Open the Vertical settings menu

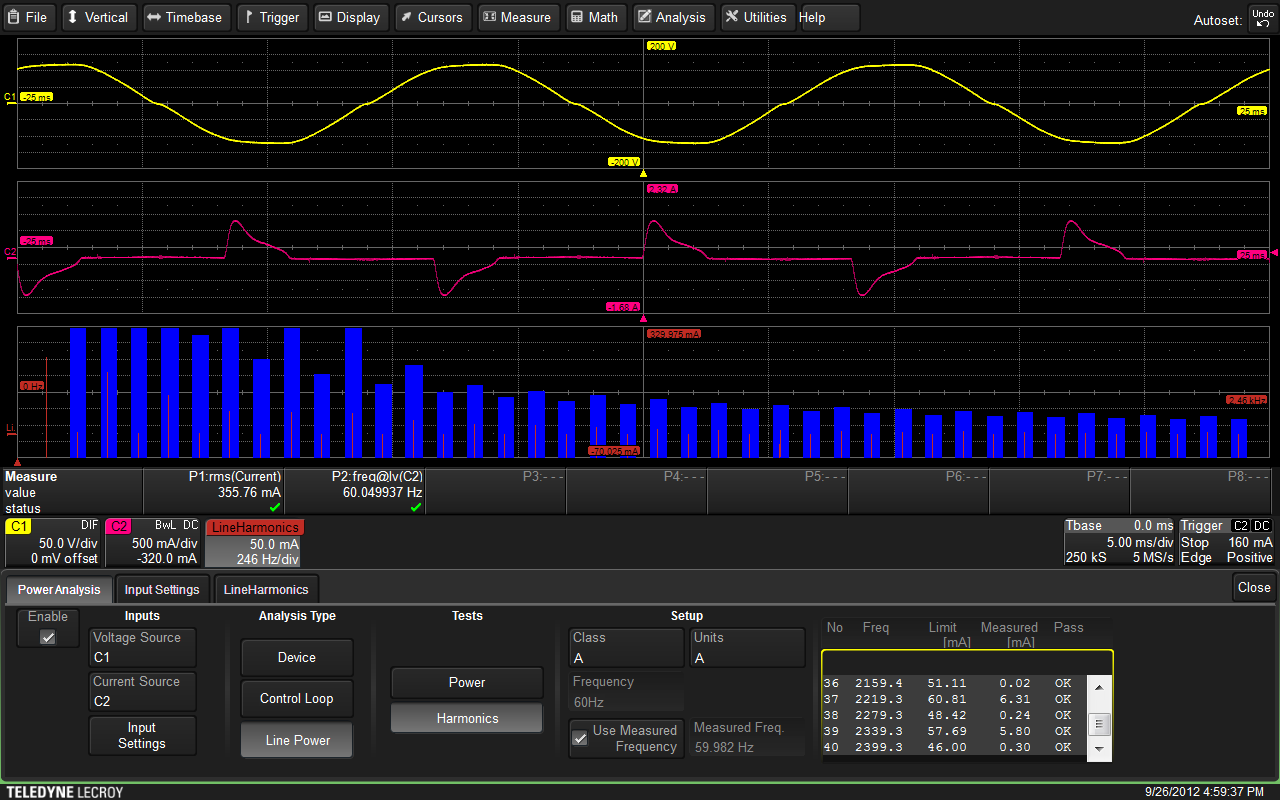click(97, 17)
